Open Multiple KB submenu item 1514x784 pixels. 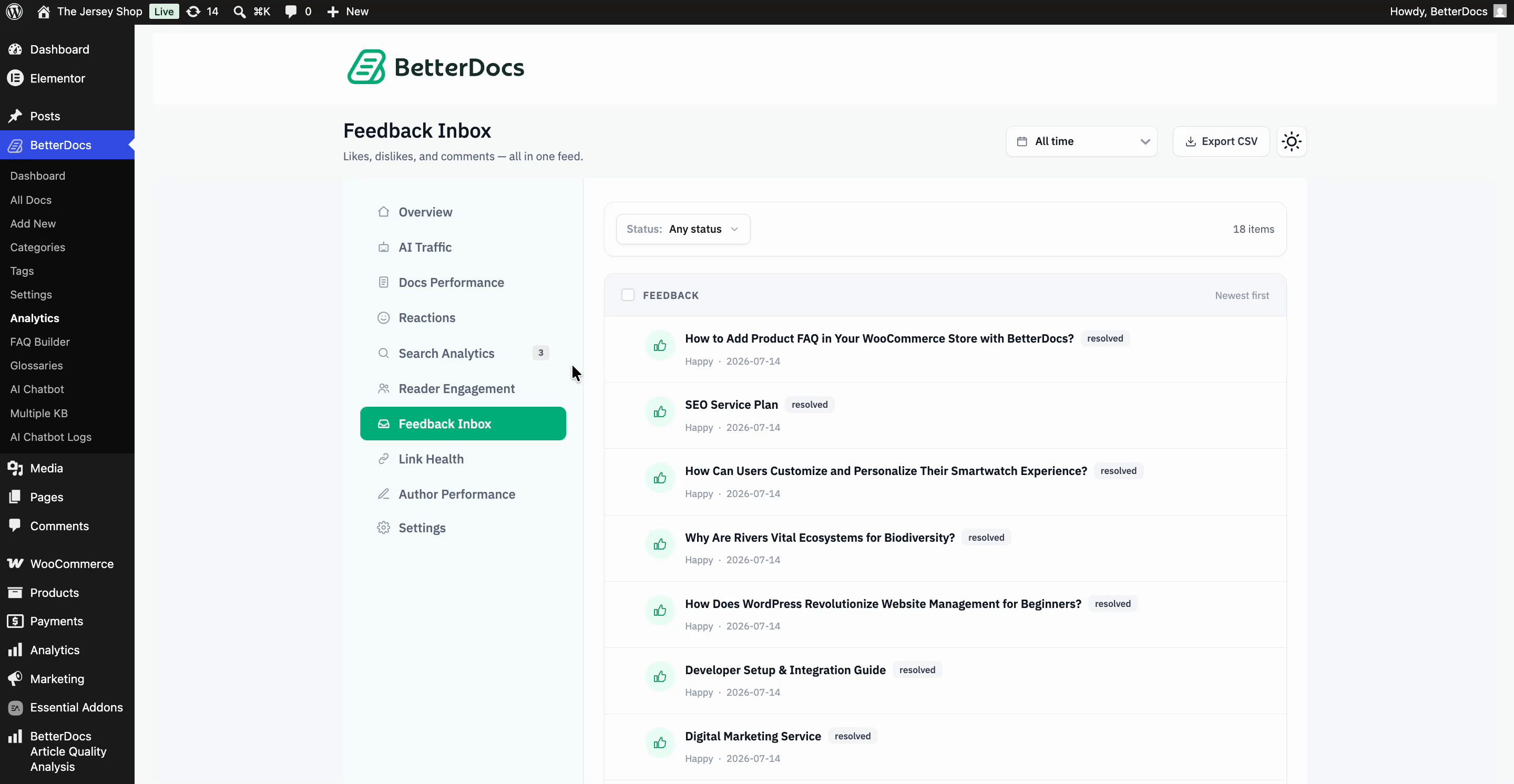coord(39,413)
